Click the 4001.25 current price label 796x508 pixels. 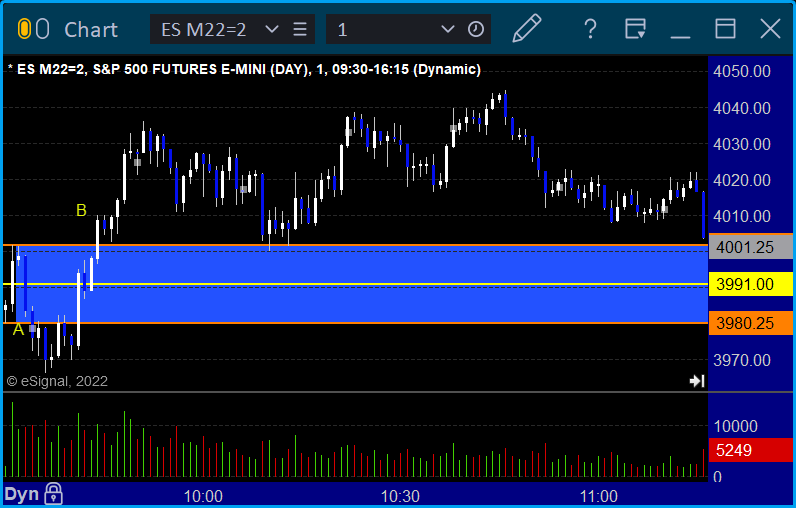[x=750, y=247]
